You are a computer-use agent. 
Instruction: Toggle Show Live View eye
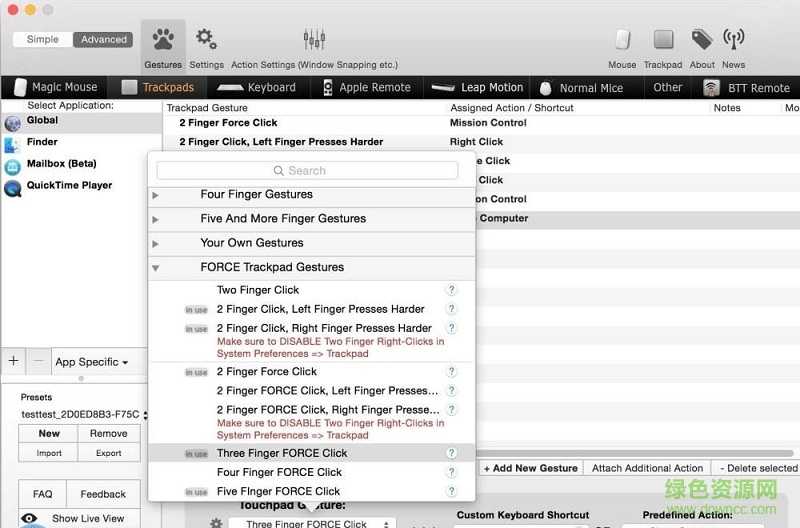tap(29, 518)
